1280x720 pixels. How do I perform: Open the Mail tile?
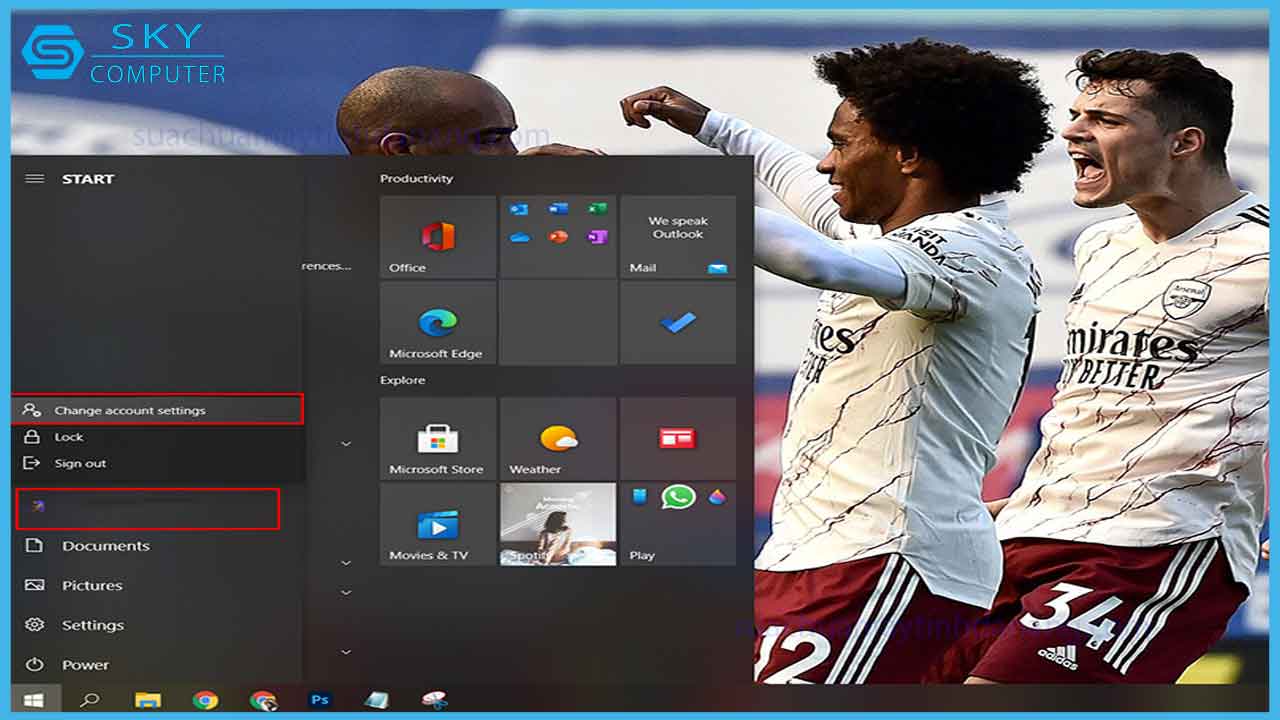pos(678,237)
